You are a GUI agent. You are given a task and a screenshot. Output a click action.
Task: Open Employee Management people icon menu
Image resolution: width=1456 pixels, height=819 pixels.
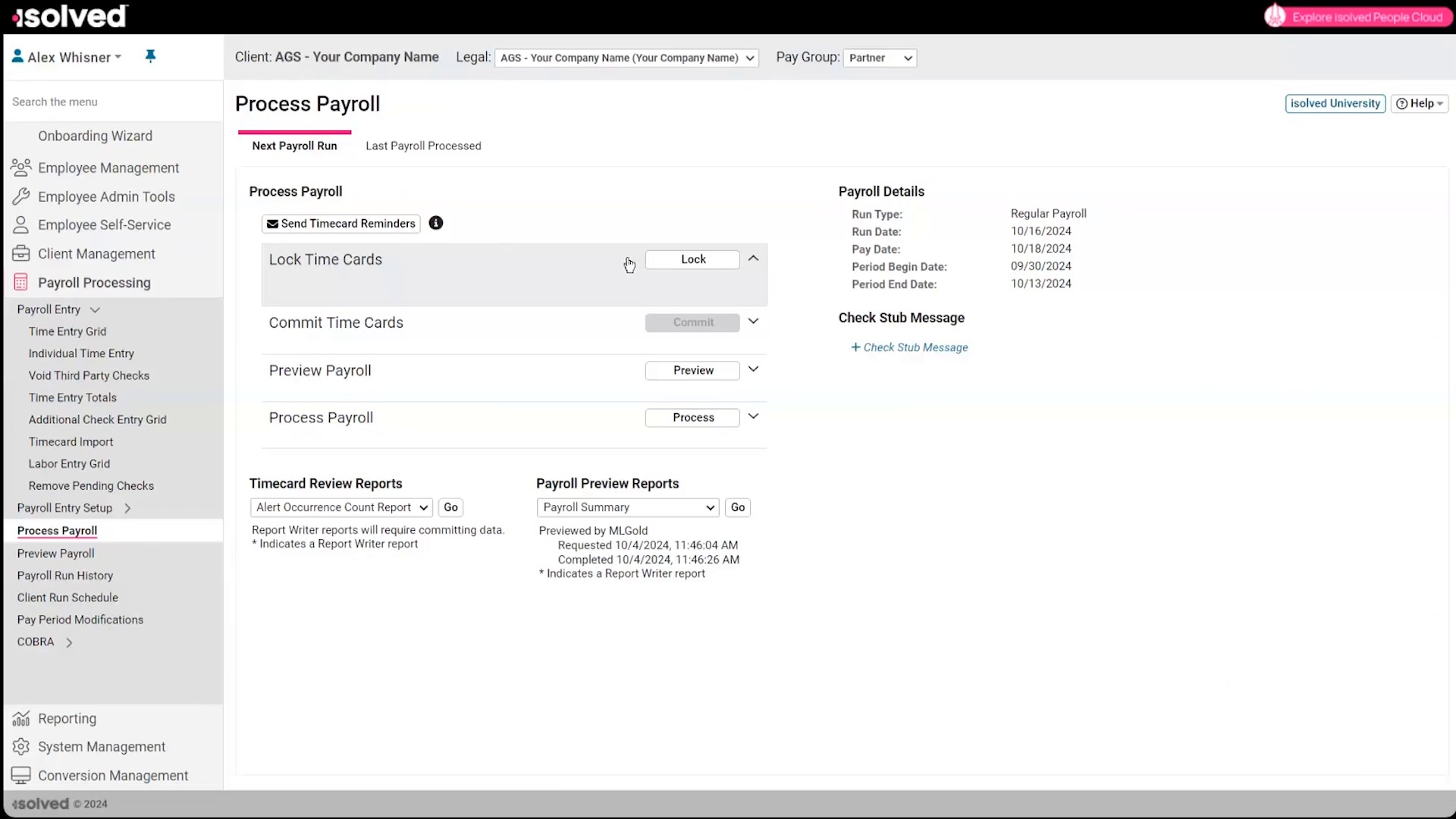point(21,168)
